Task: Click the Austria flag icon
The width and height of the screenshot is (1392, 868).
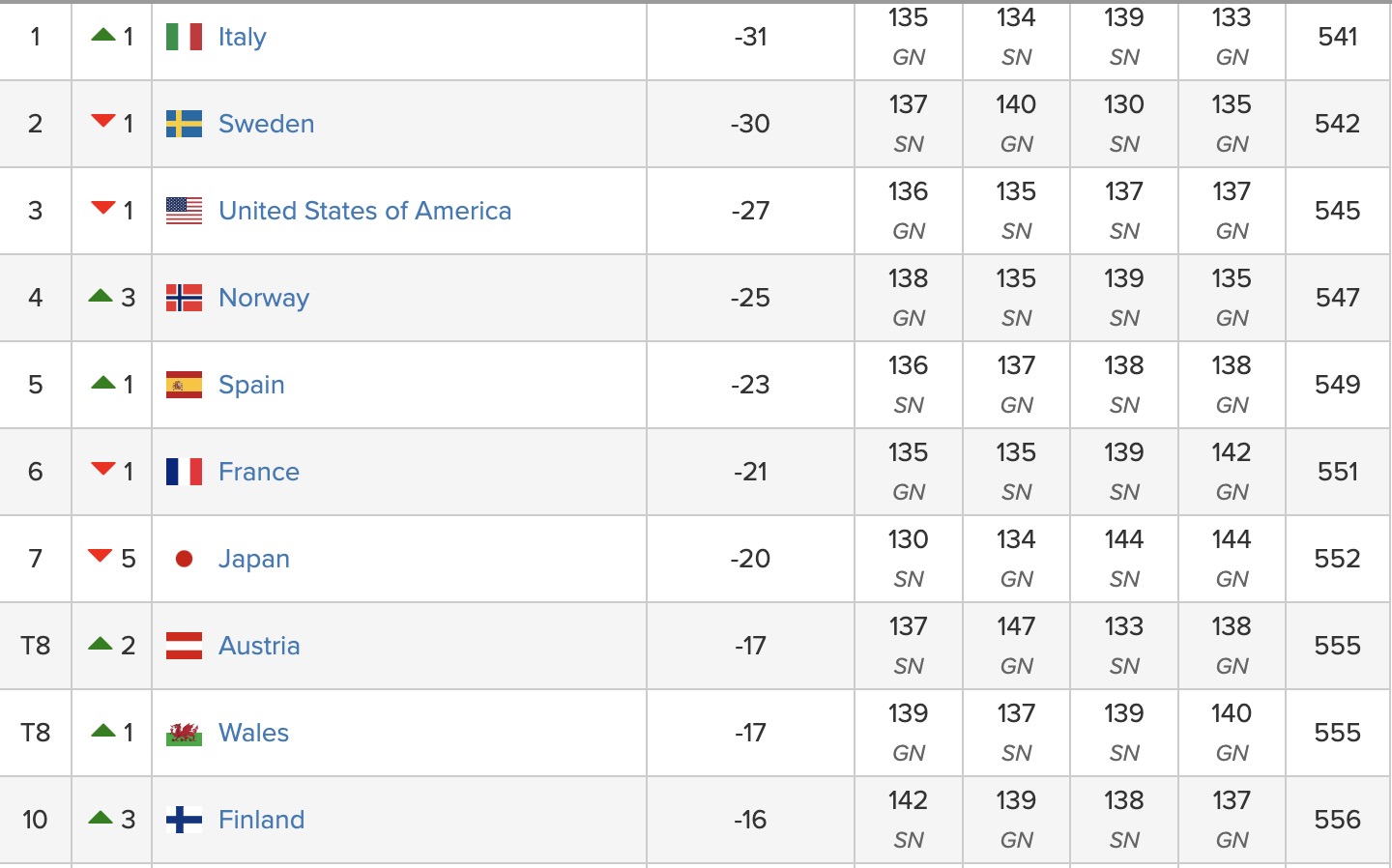Action: tap(184, 646)
